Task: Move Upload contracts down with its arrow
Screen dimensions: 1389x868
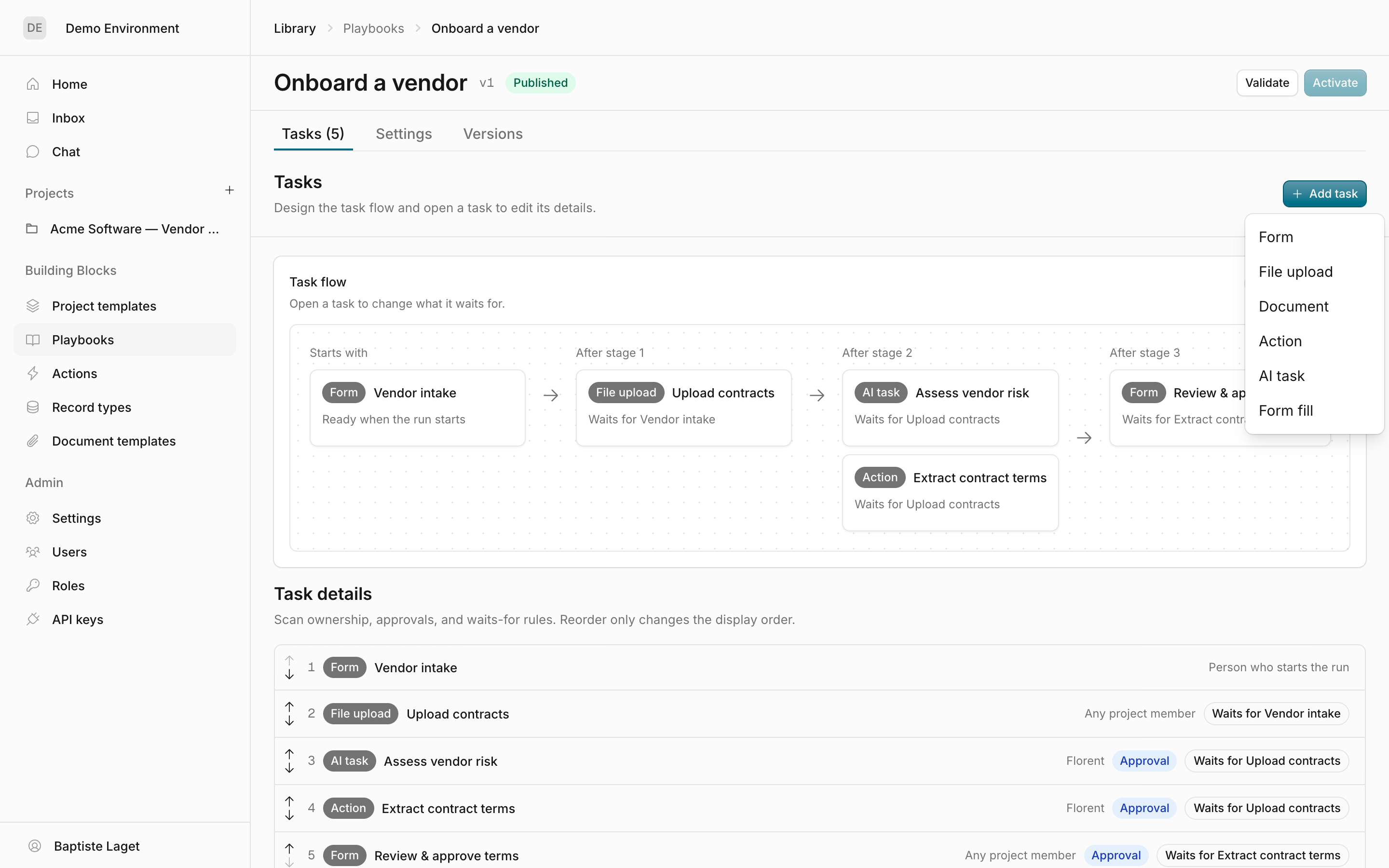Action: 289,720
